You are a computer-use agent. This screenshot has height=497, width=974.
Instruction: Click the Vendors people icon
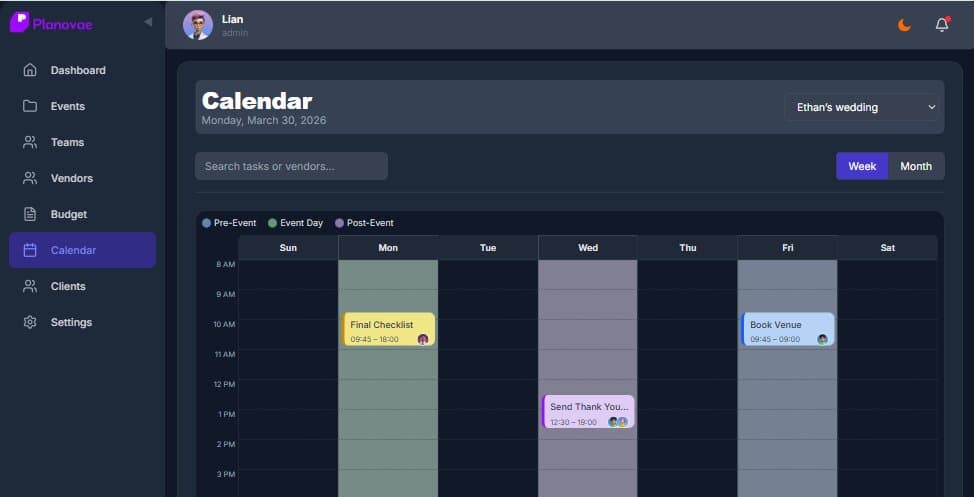pyautogui.click(x=30, y=178)
